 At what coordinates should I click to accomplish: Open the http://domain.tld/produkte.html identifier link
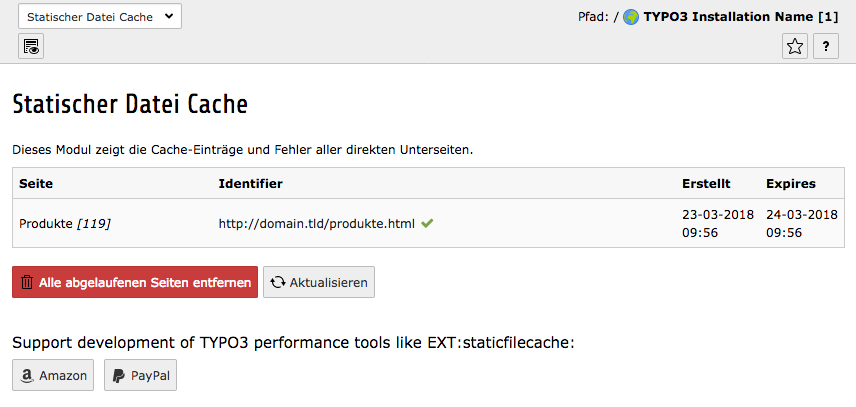point(316,223)
